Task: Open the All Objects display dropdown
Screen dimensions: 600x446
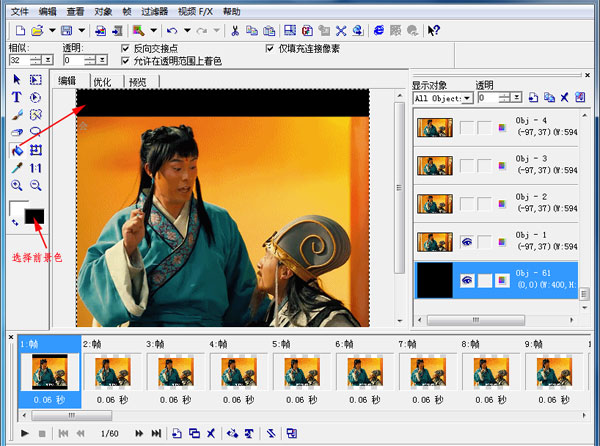Action: (x=466, y=98)
